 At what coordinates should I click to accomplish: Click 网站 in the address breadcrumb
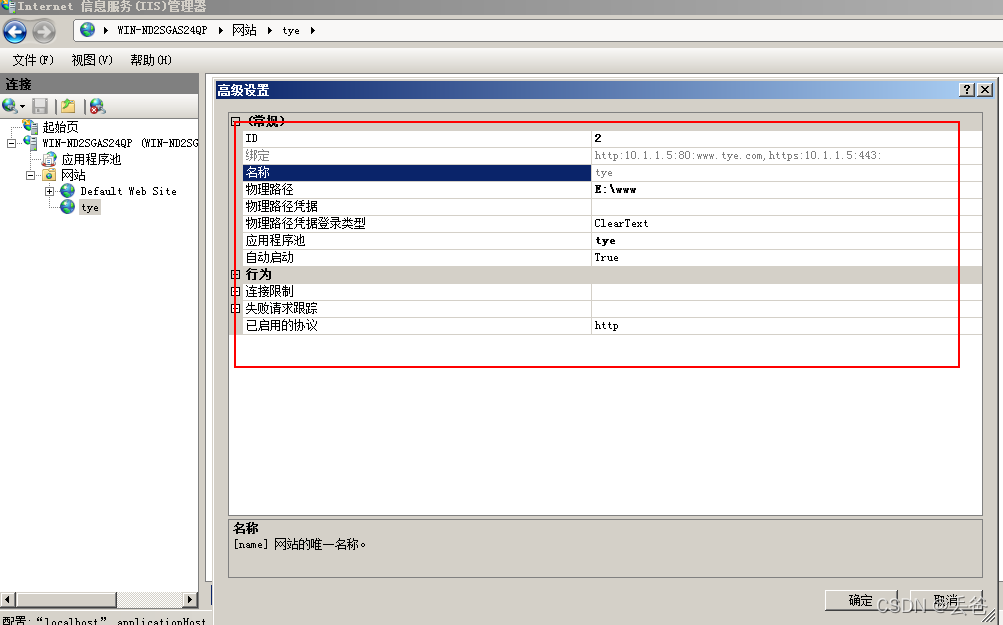point(244,30)
